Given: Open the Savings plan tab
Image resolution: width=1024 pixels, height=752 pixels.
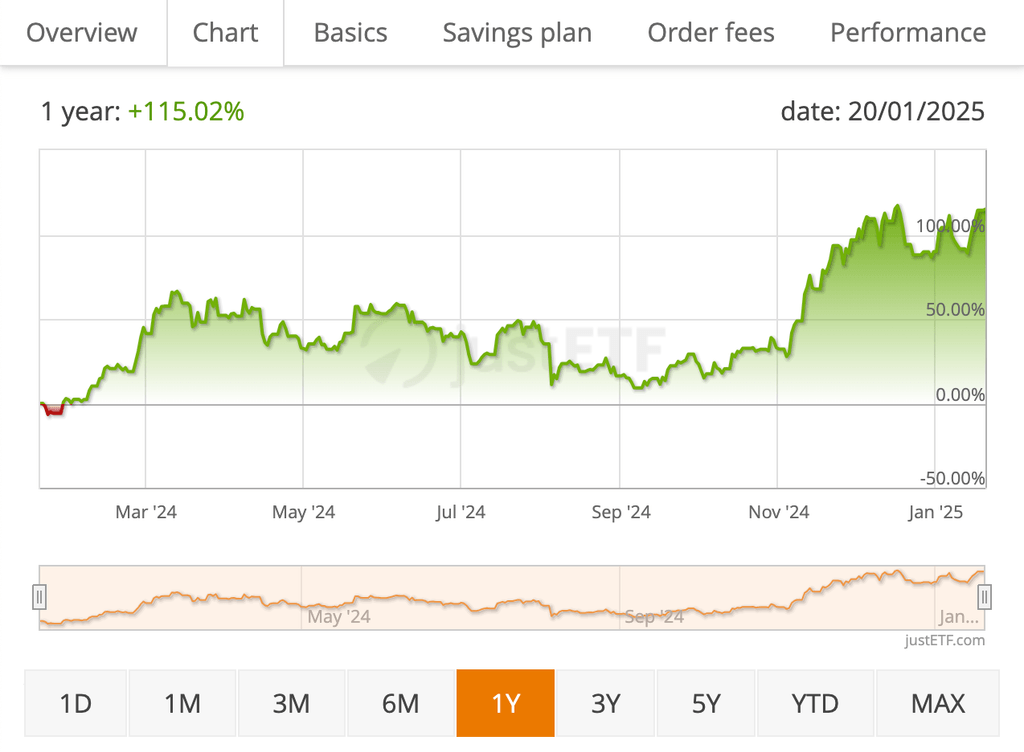Looking at the screenshot, I should click(517, 33).
